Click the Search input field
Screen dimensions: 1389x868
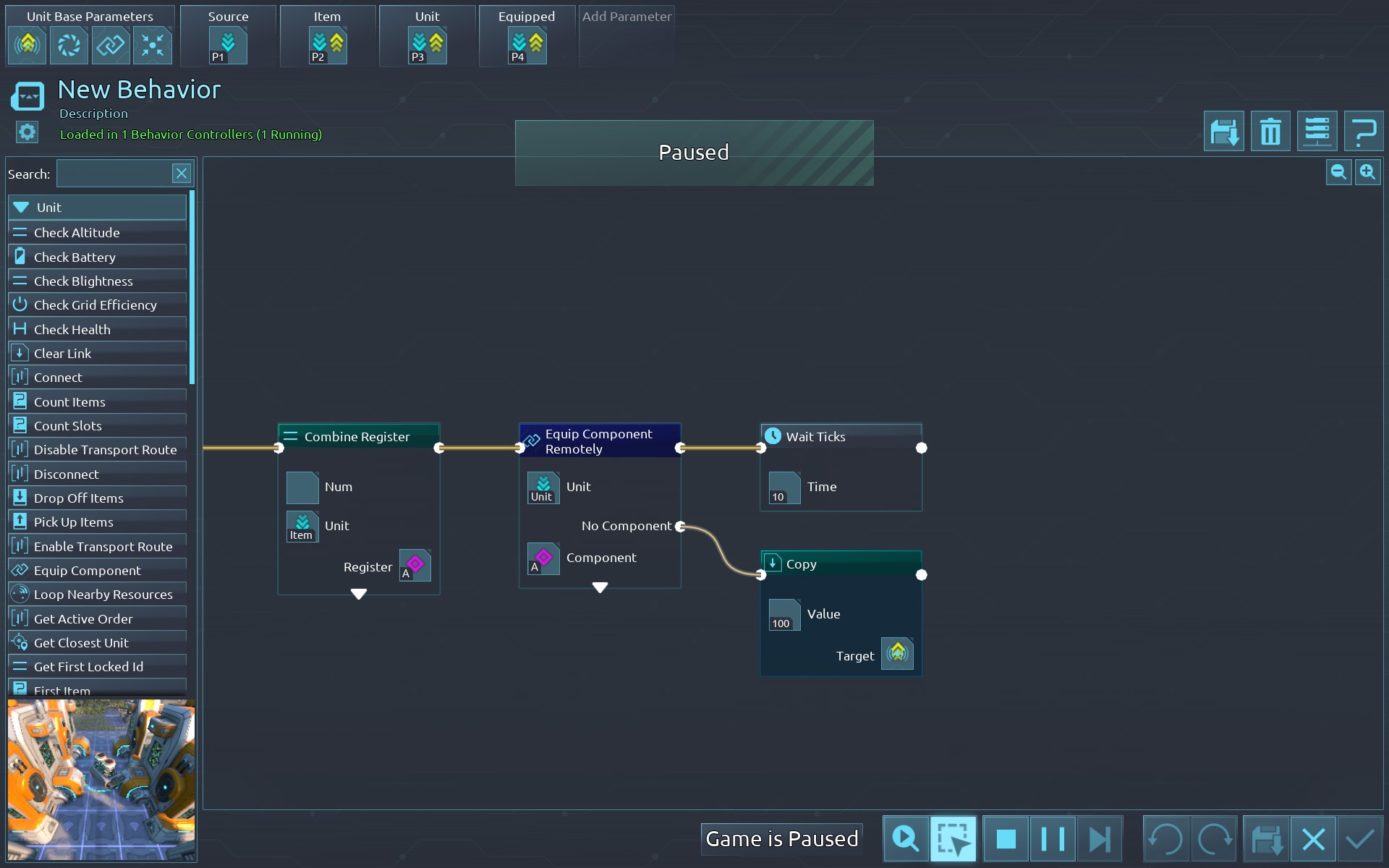[114, 174]
